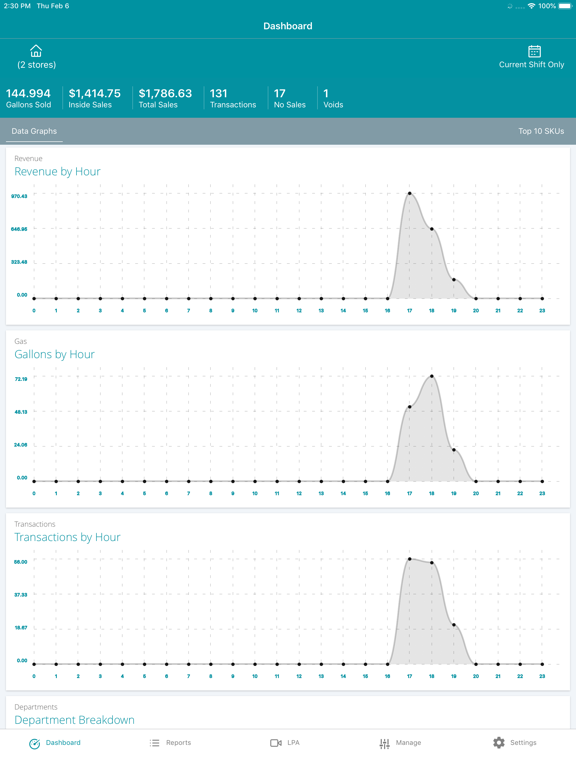This screenshot has width=576, height=768.
Task: Tap the Dashboard header title
Action: coord(288,26)
